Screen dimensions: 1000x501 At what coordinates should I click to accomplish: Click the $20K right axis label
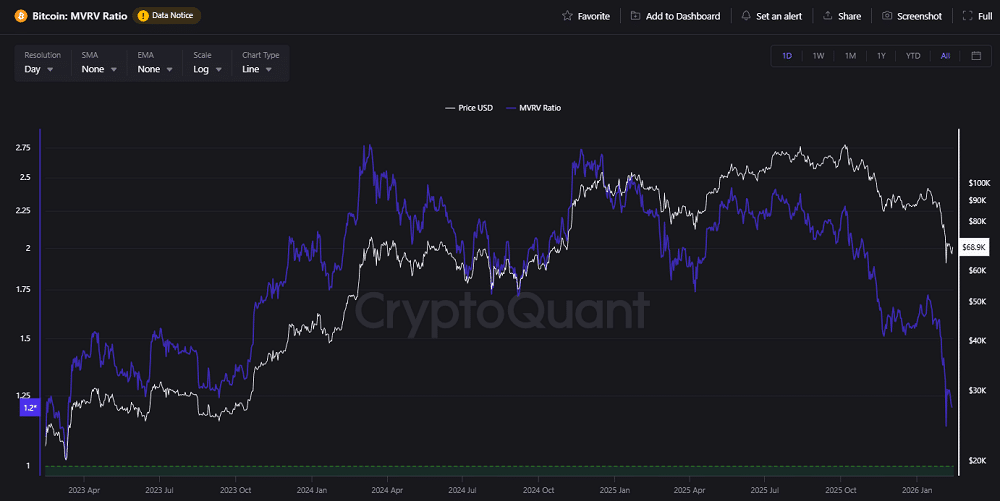click(x=977, y=460)
